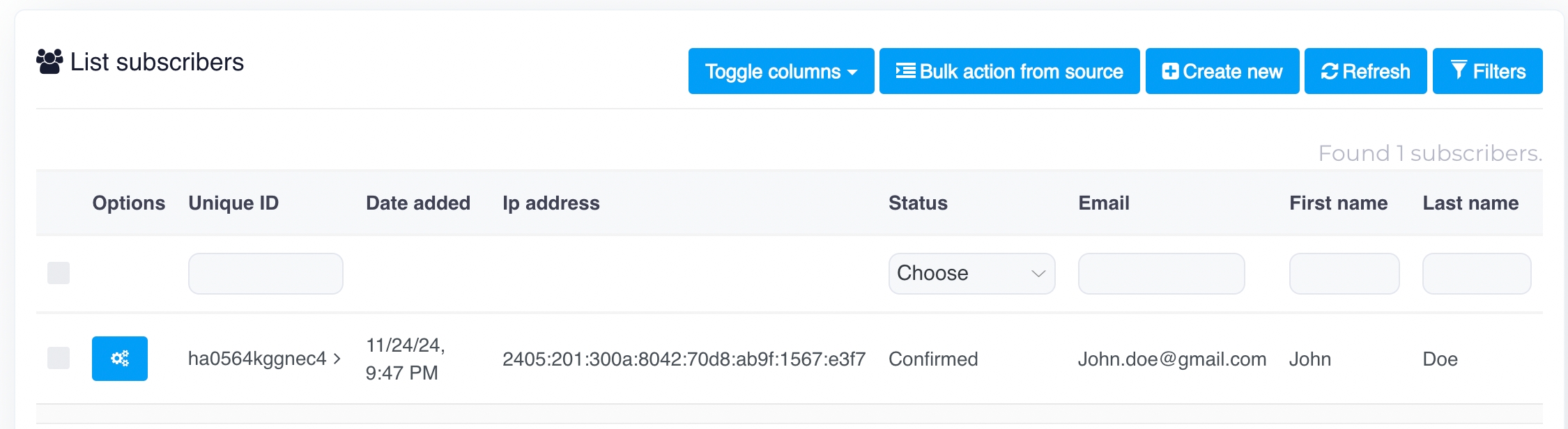Click the Unique ID column header
This screenshot has width=1568, height=429.
tap(233, 203)
